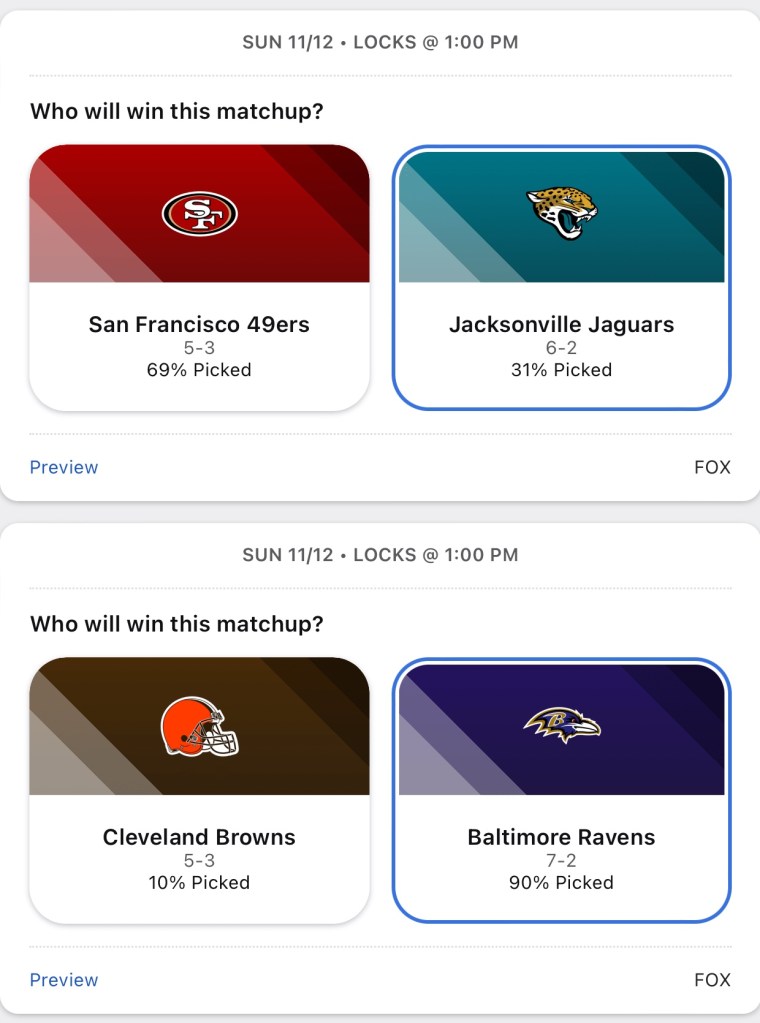This screenshot has height=1023, width=760.
Task: Click the 90% Picked label
Action: pos(561,883)
